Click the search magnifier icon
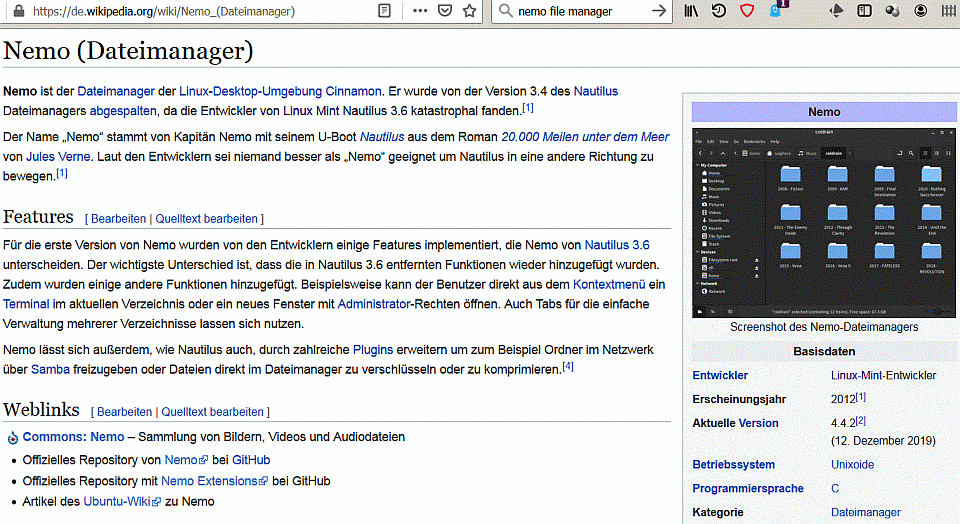The height and width of the screenshot is (524, 960). click(x=506, y=10)
